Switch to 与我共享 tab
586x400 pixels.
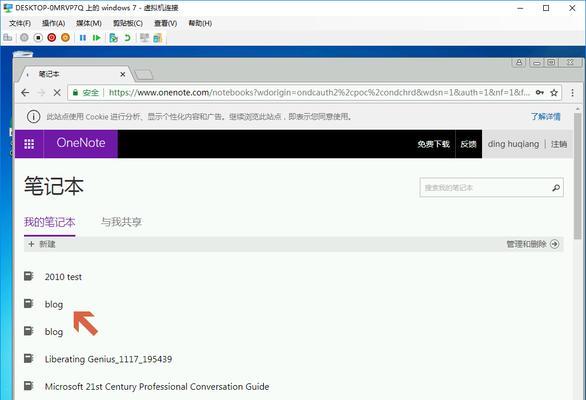click(121, 222)
